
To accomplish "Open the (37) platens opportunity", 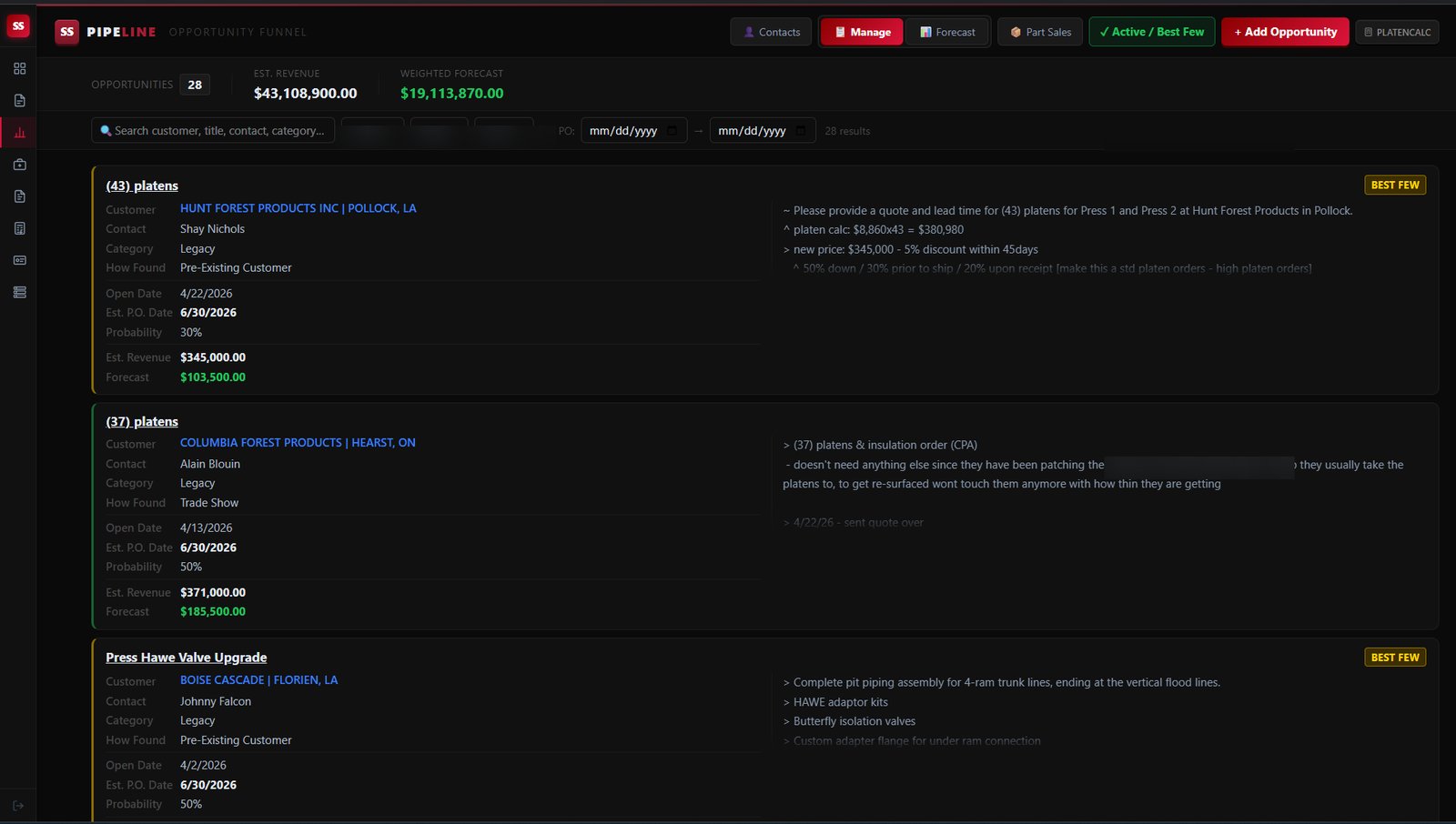I will [x=142, y=421].
